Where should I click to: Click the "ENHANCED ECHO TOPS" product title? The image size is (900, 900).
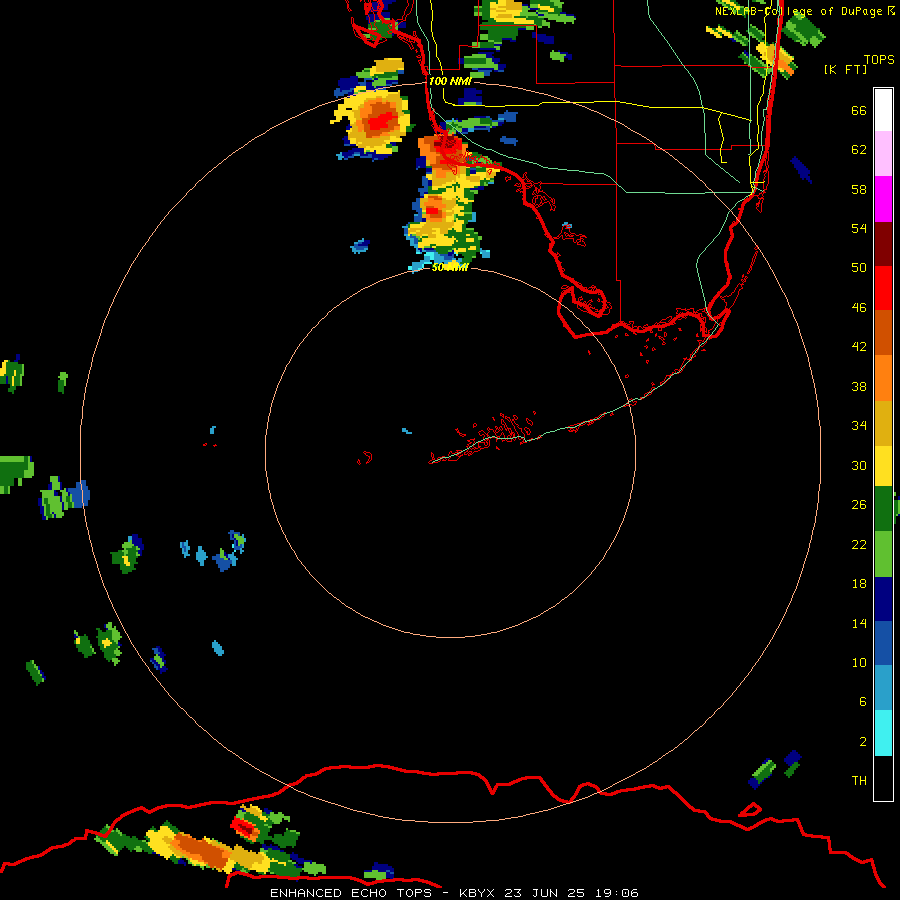click(x=353, y=893)
